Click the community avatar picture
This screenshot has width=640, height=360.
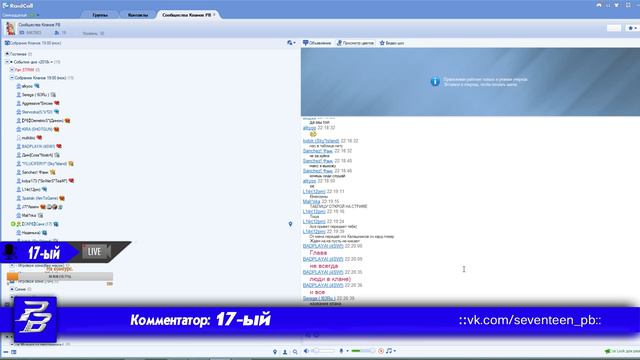pos(10,29)
